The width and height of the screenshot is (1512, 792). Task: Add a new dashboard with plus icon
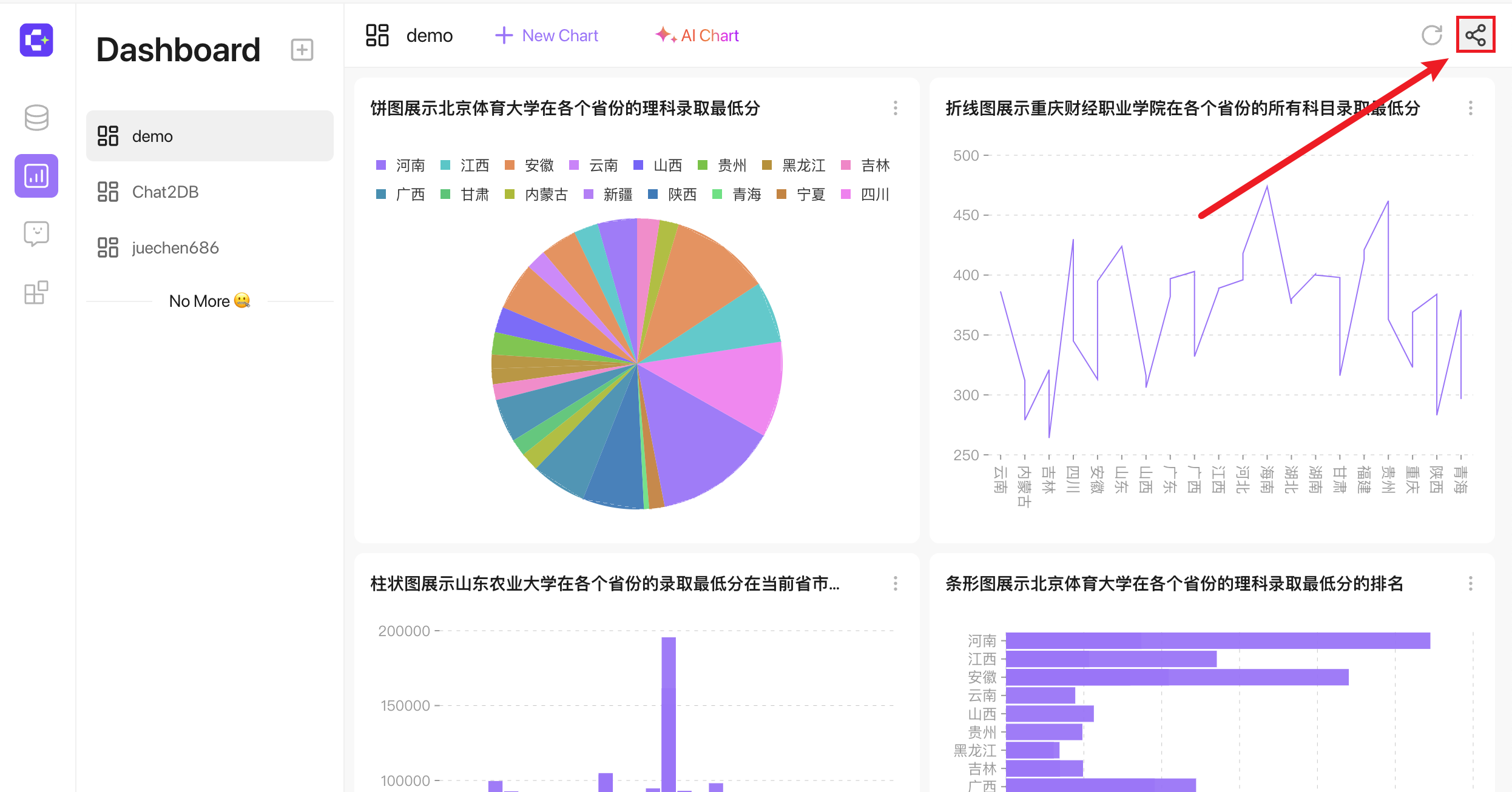click(x=302, y=50)
